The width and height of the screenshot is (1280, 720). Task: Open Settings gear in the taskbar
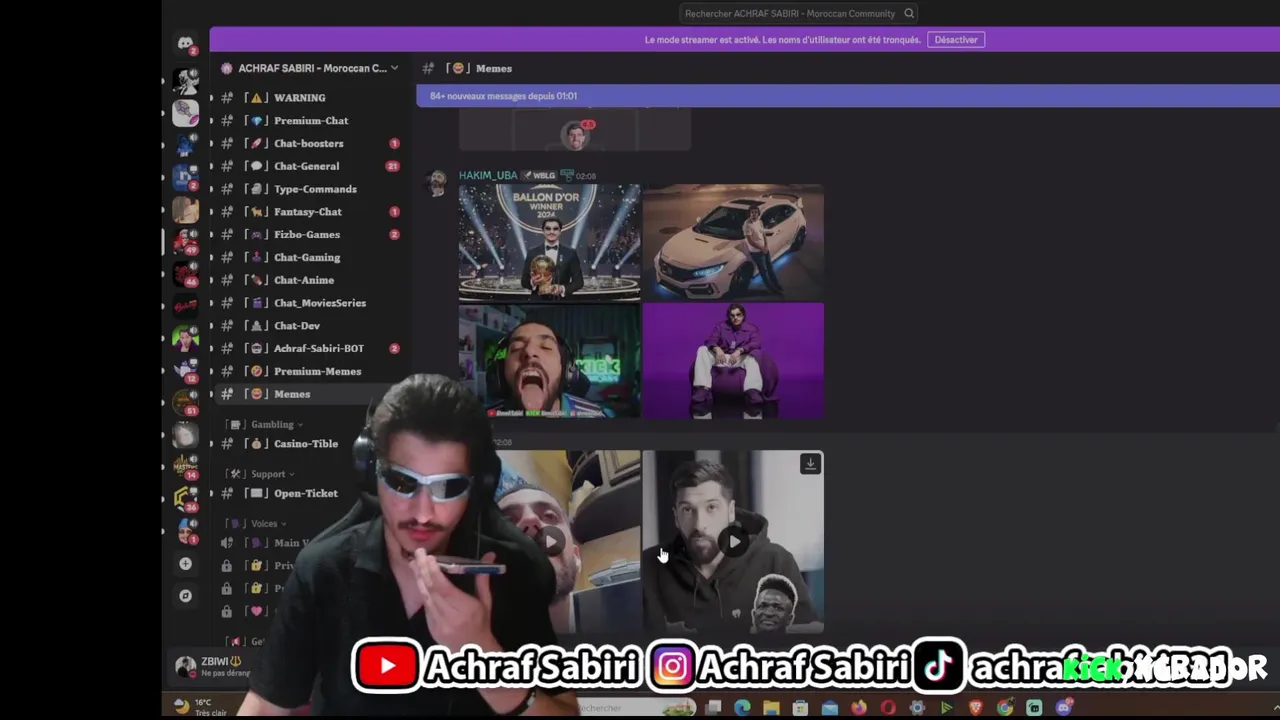pos(917,708)
